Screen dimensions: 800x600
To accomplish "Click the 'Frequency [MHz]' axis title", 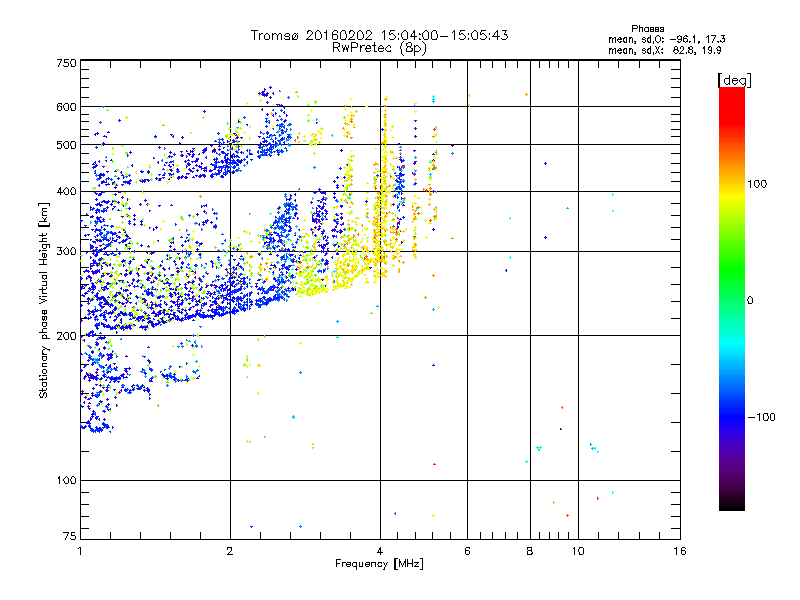I will pos(379,564).
